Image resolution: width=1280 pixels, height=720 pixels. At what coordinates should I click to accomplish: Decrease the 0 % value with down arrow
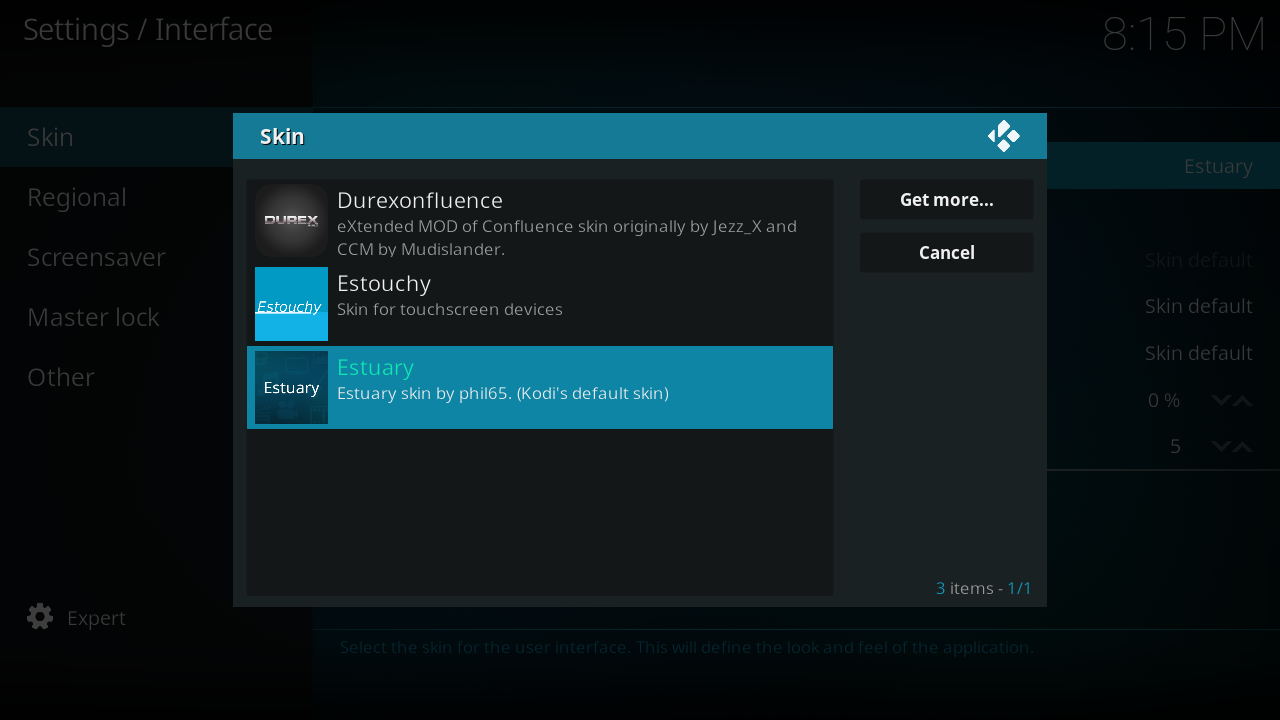point(1221,401)
